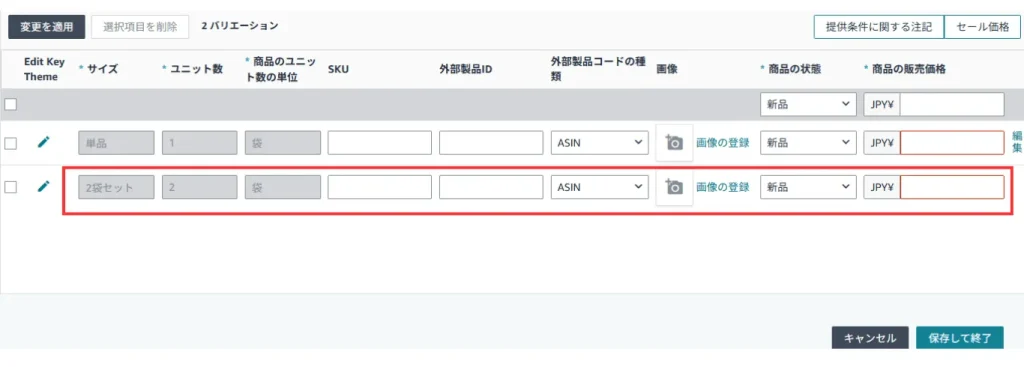Viewport: 1024px width, 367px height.
Task: Click the disabled 単品 size field
Action: point(116,143)
